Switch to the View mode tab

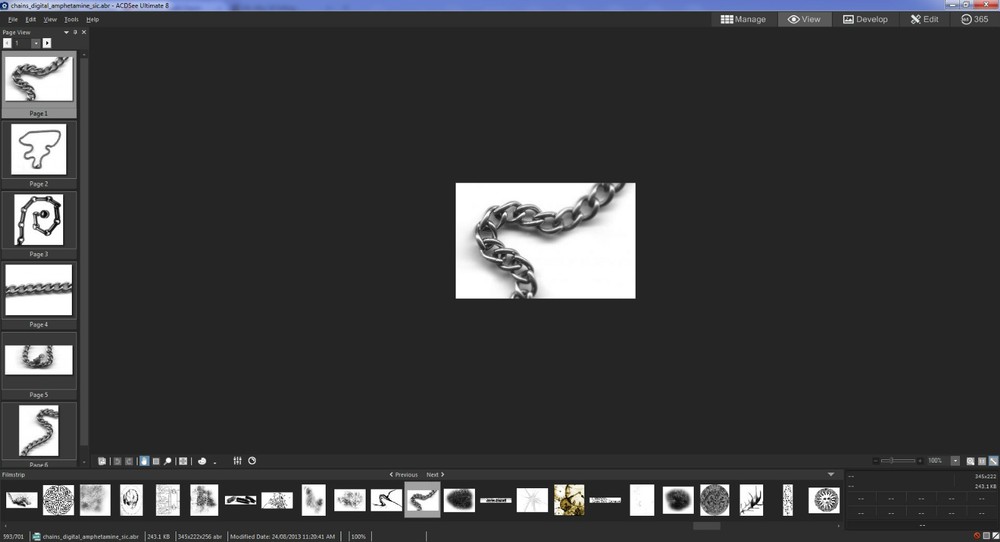804,19
